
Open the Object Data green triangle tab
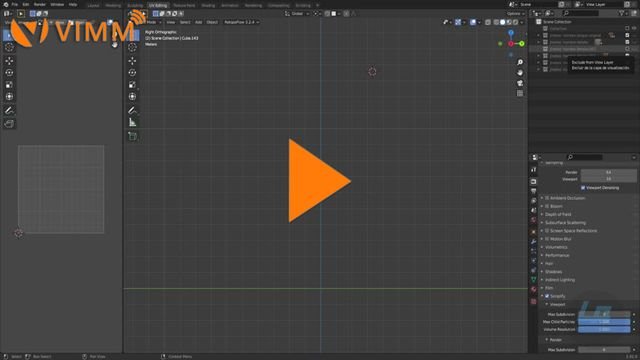coord(533,280)
